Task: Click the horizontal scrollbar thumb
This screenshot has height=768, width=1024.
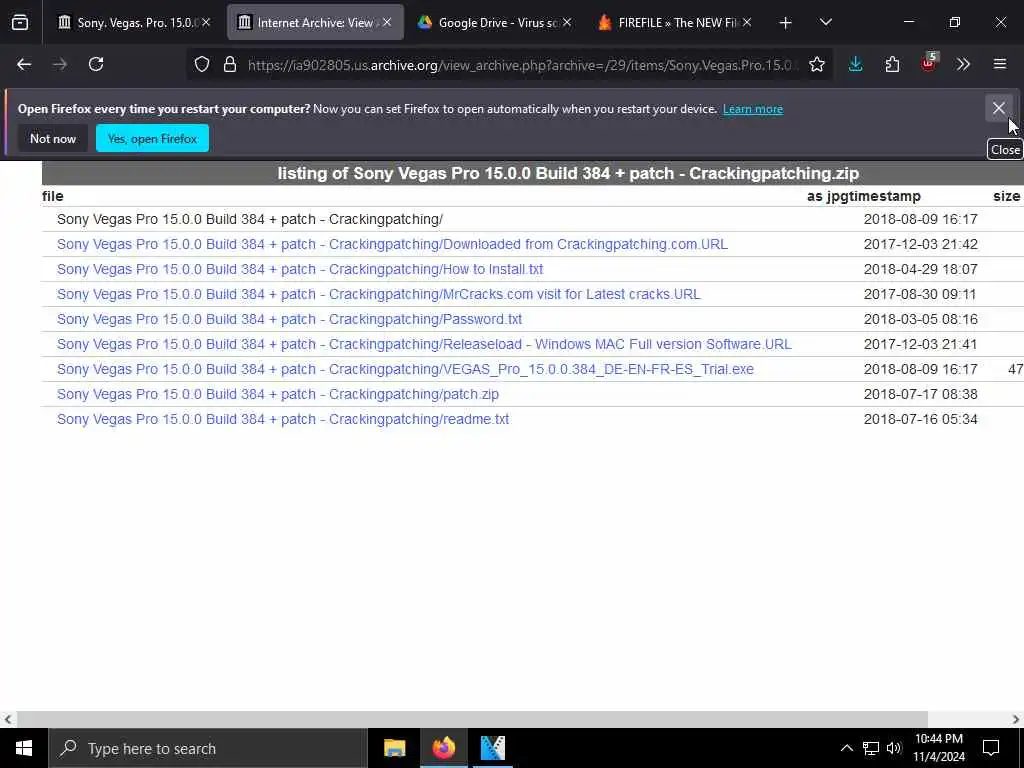Action: point(472,719)
